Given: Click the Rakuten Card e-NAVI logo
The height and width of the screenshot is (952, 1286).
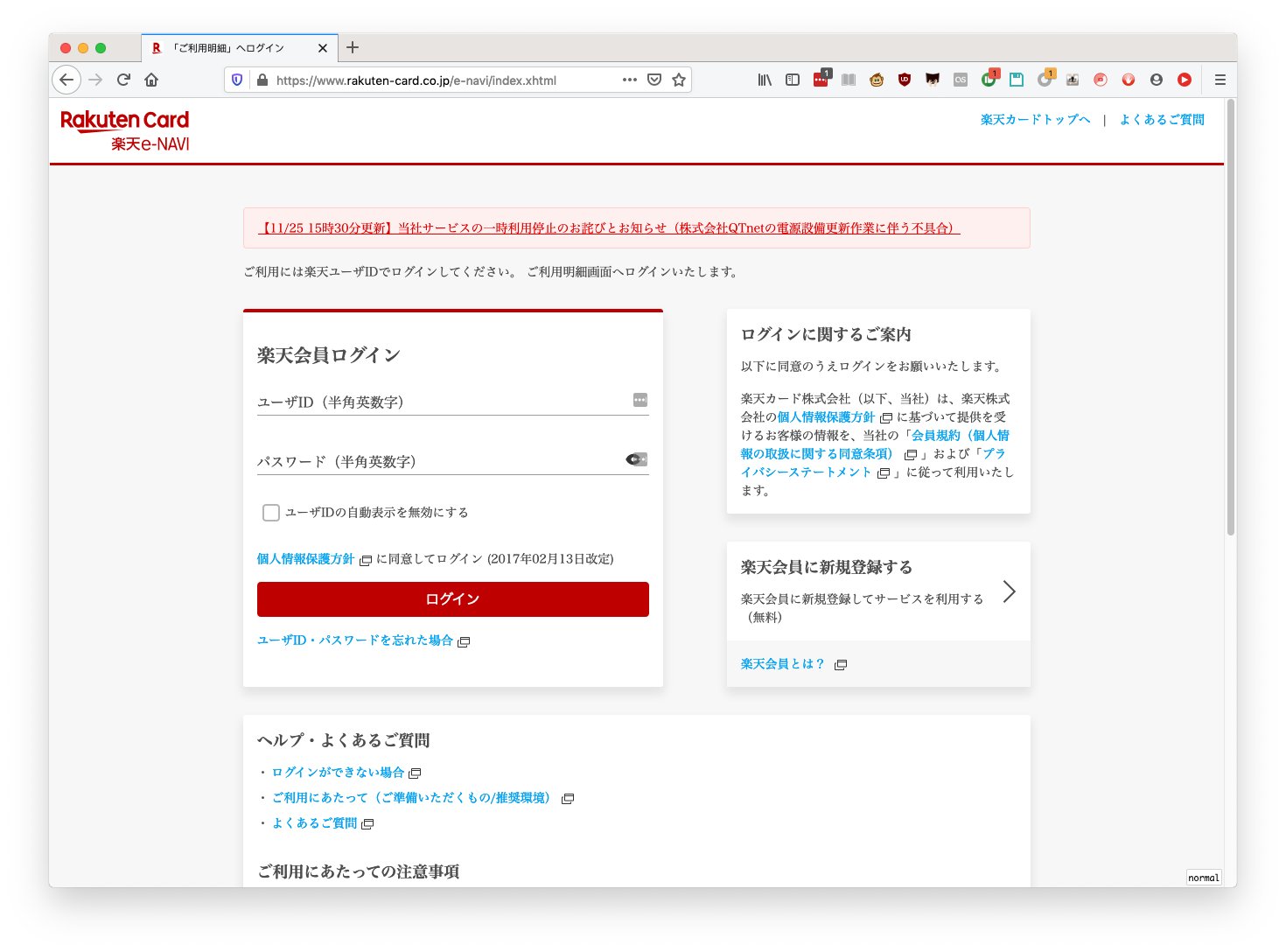Looking at the screenshot, I should tap(125, 130).
